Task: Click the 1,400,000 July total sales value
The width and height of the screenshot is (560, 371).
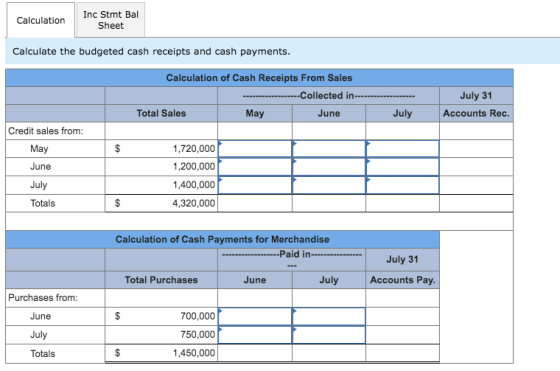Action: click(194, 185)
